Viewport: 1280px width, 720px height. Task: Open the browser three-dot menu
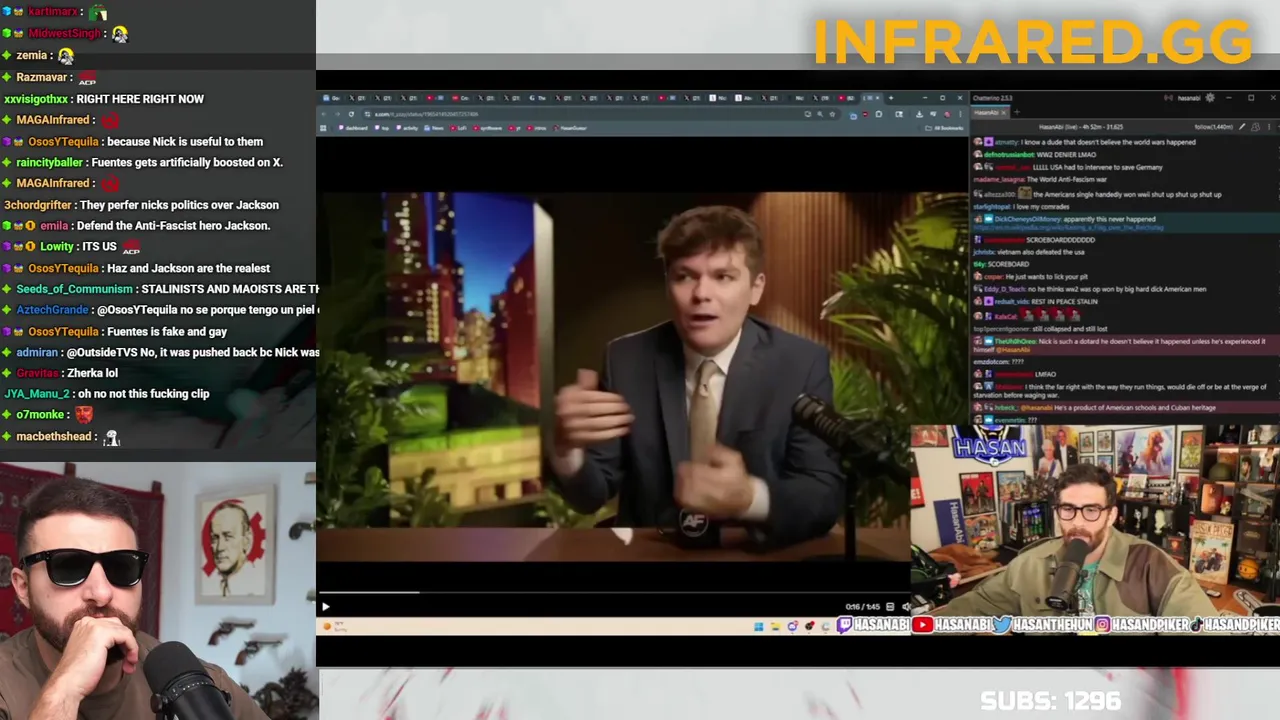(960, 114)
